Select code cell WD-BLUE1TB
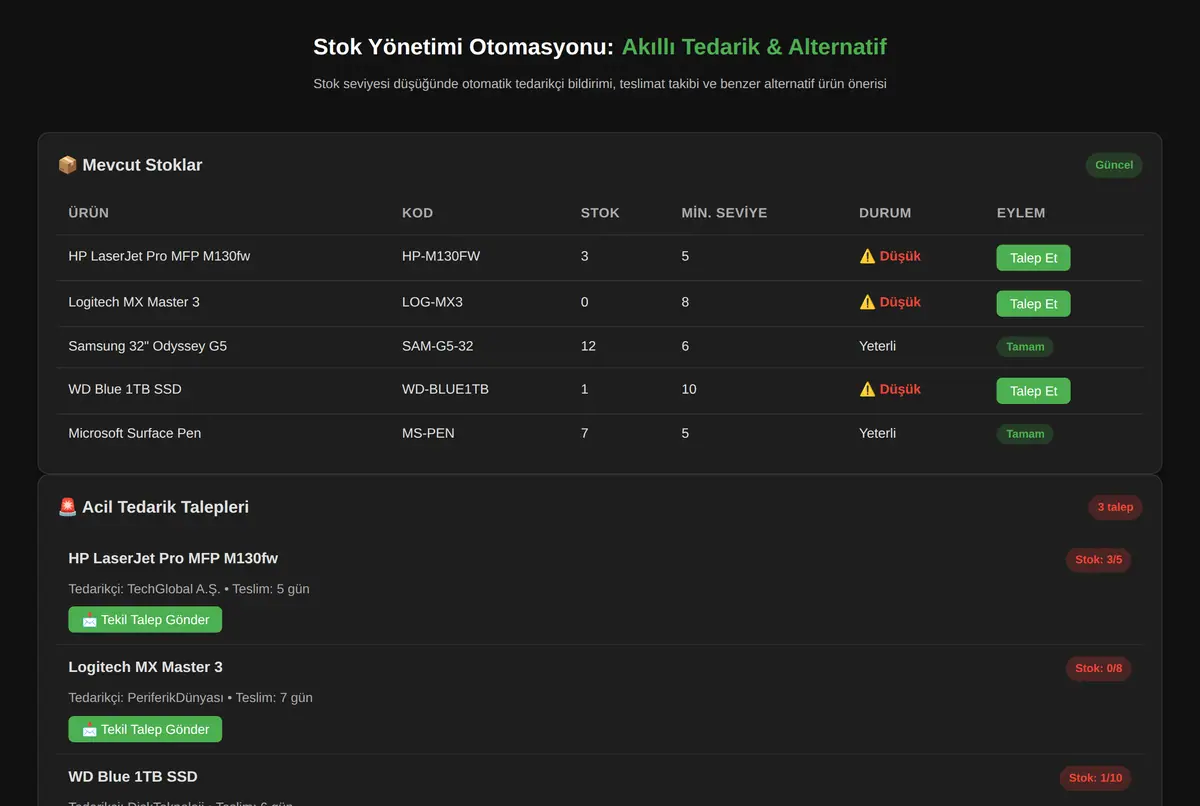 point(445,389)
